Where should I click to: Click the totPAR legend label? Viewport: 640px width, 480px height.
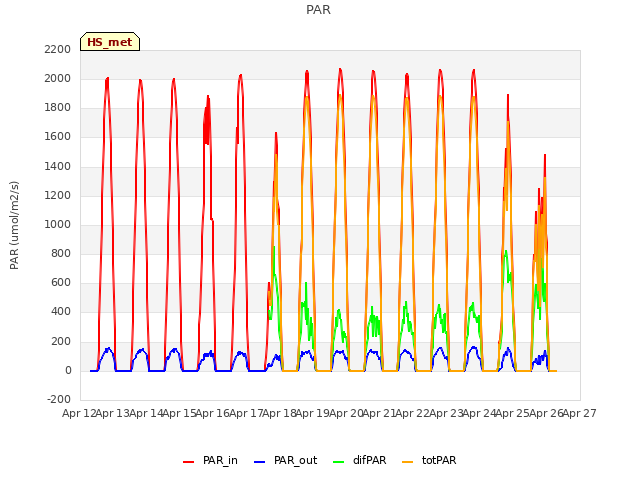[x=439, y=460]
